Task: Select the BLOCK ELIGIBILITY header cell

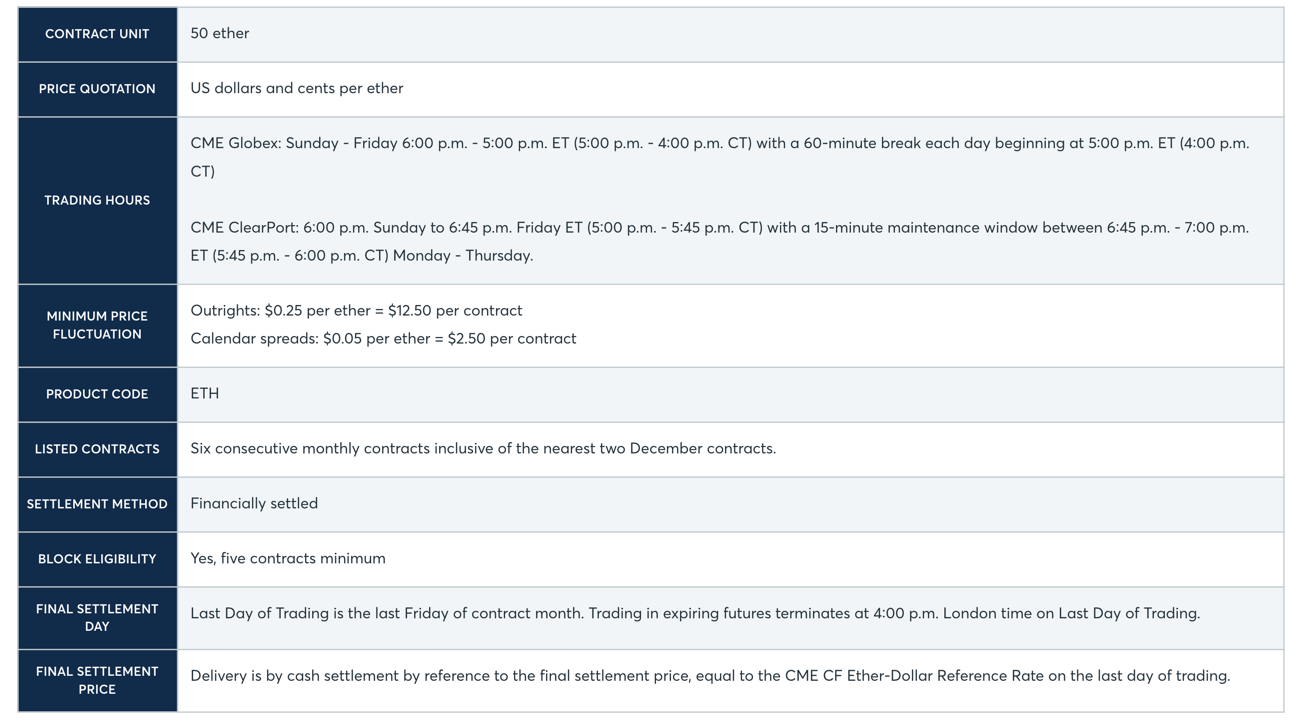Action: (97, 559)
